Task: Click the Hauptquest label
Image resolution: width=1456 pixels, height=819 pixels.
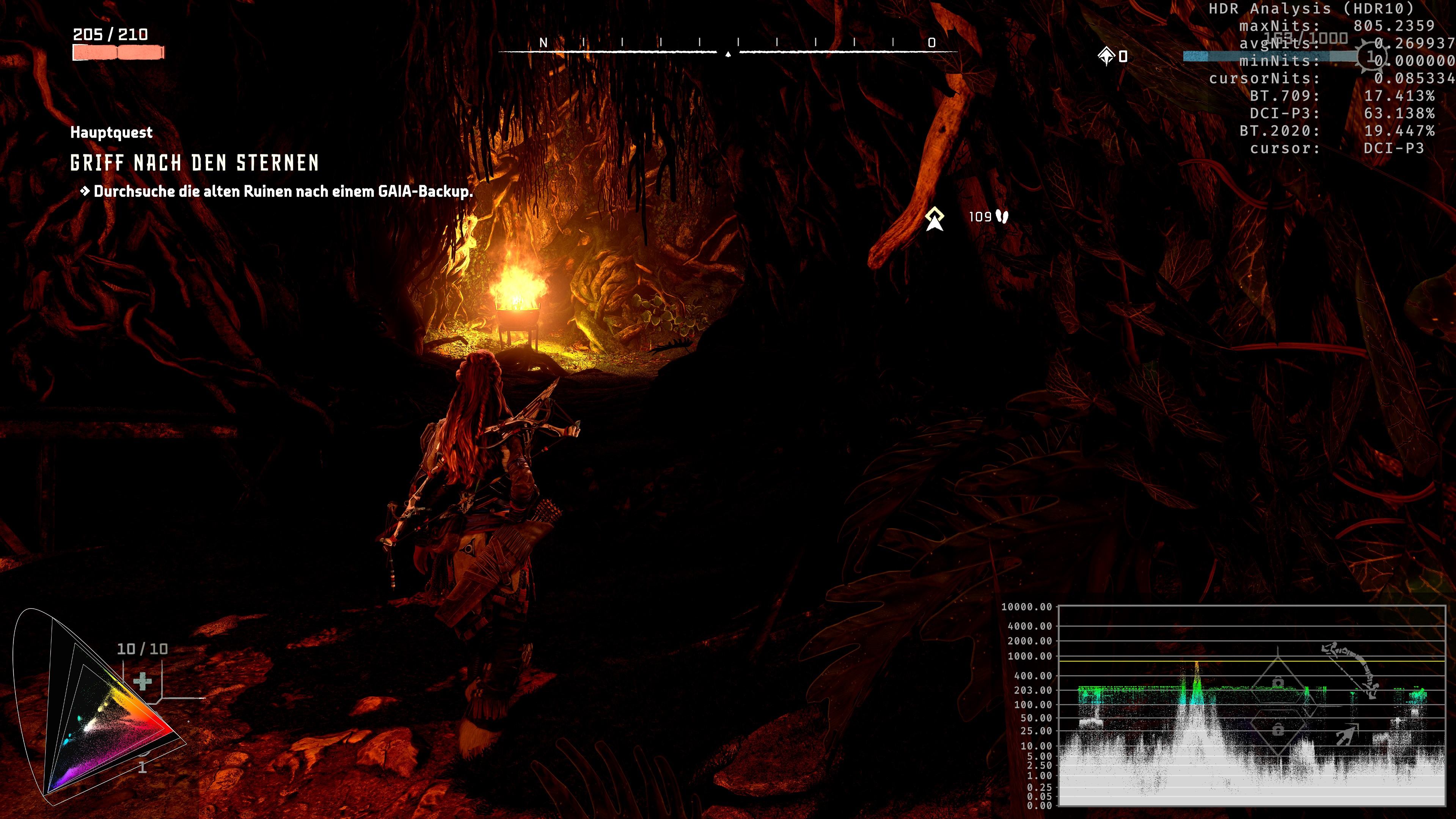Action: coord(112,132)
